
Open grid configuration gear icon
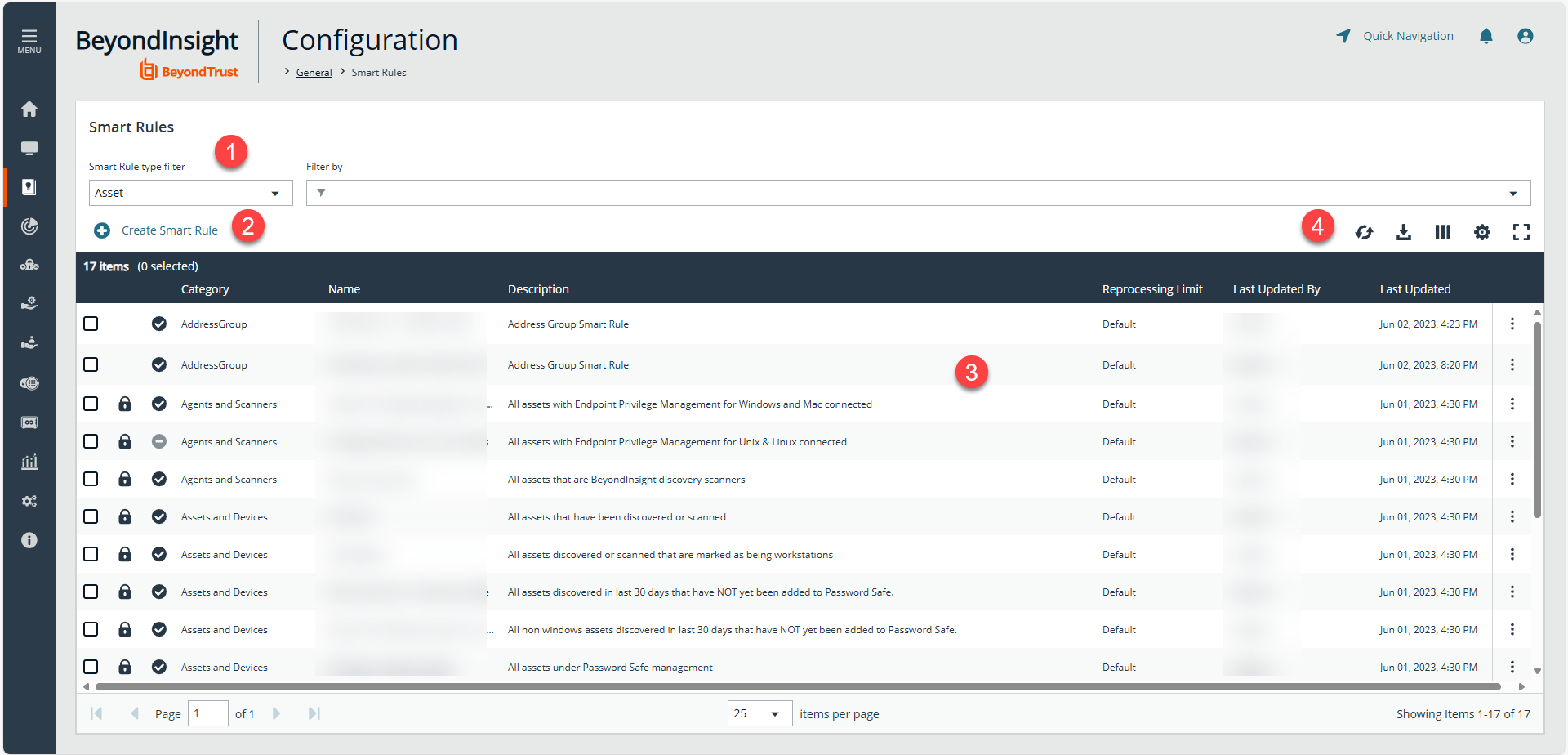(x=1482, y=232)
